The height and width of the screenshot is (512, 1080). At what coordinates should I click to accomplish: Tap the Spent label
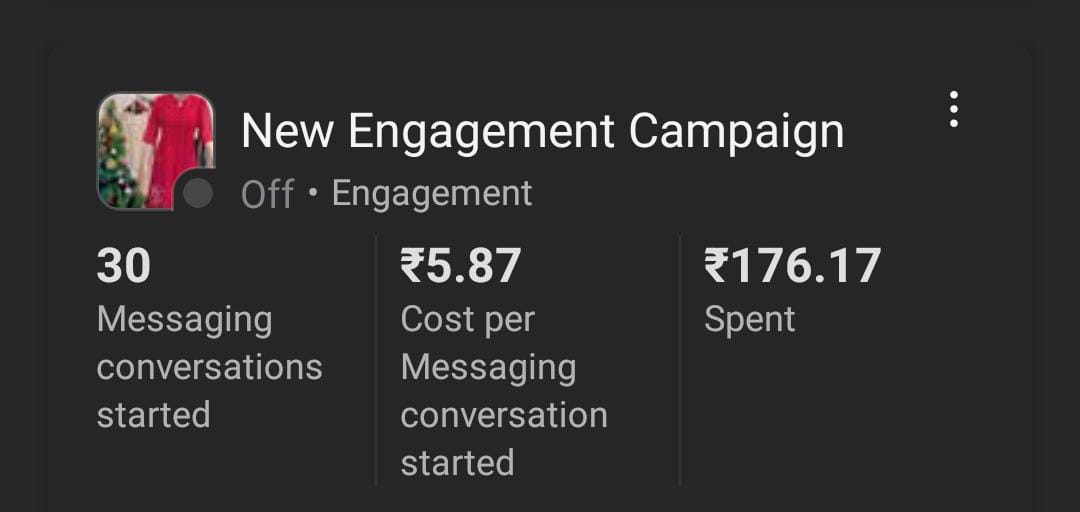[749, 320]
